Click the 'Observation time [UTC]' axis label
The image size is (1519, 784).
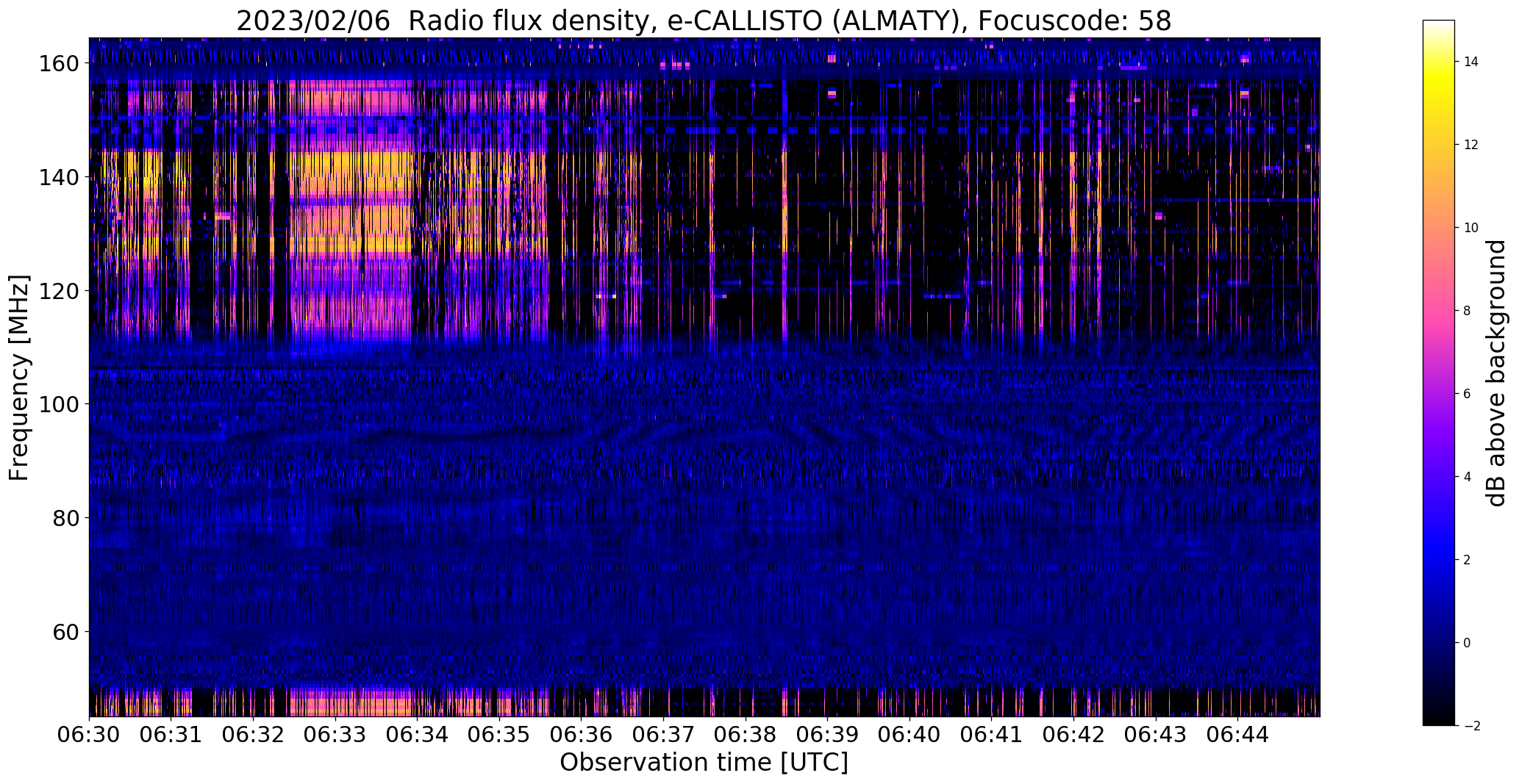tap(704, 763)
